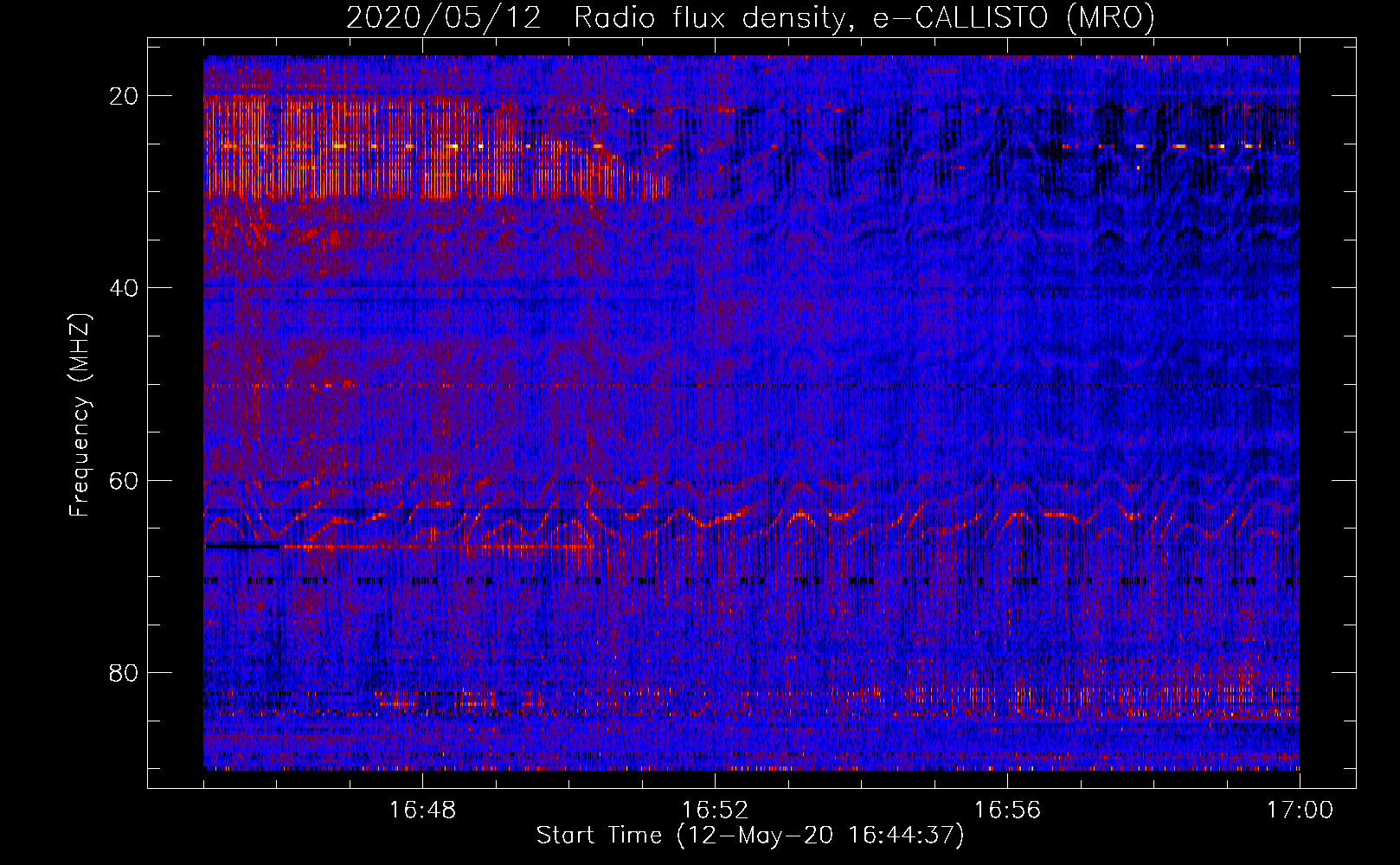Click the time tick label '17:00'
This screenshot has height=865, width=1400.
[x=1300, y=811]
